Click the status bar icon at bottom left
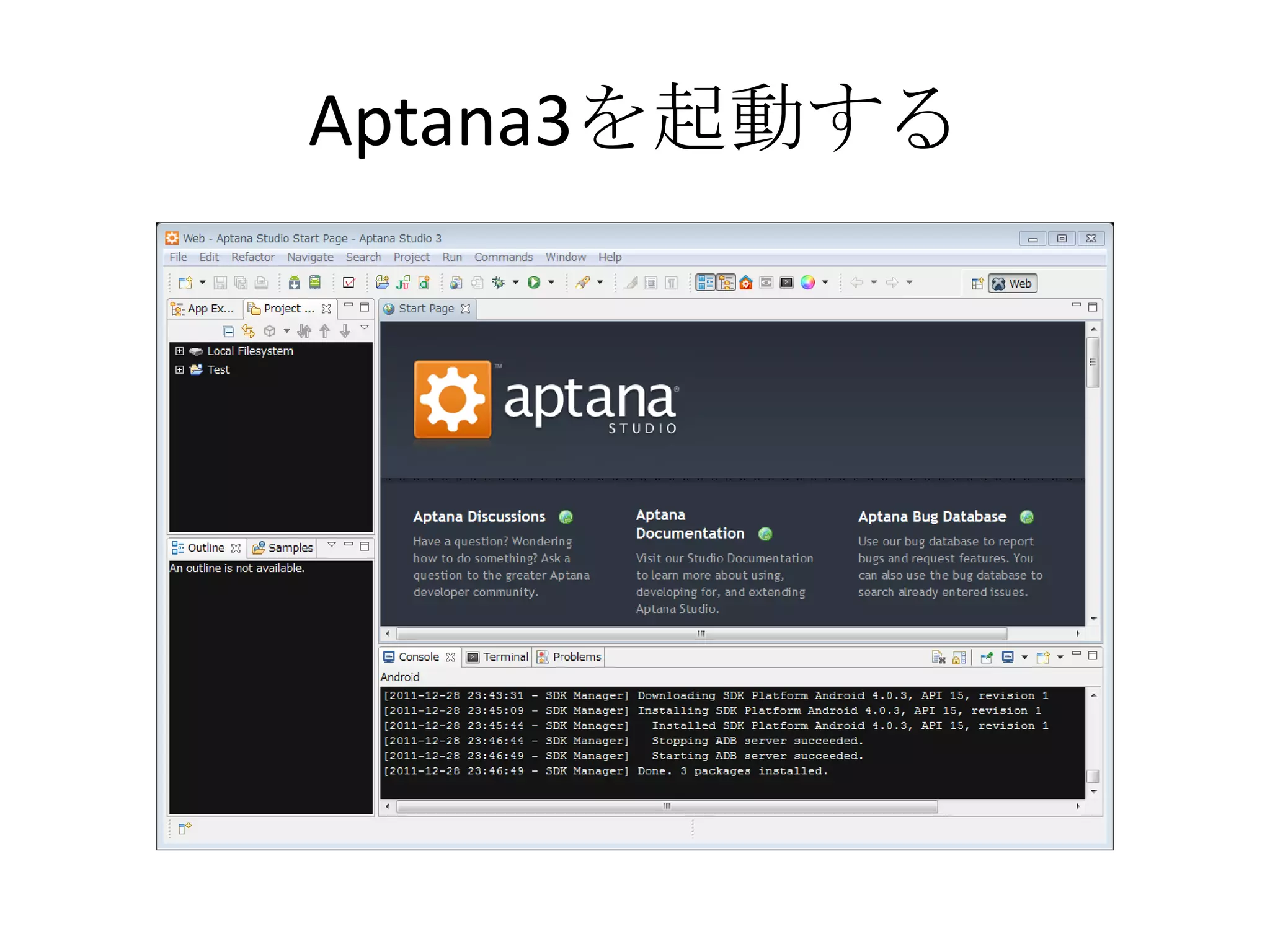Image resolution: width=1270 pixels, height=952 pixels. (x=185, y=828)
